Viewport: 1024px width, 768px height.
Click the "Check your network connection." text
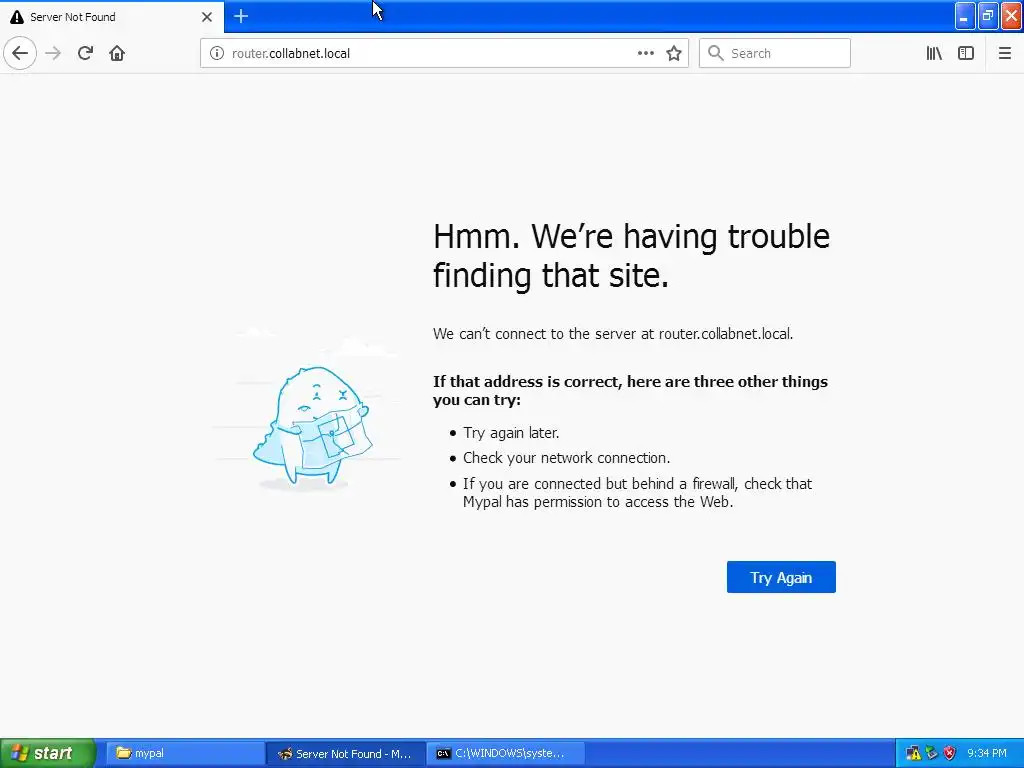[567, 458]
